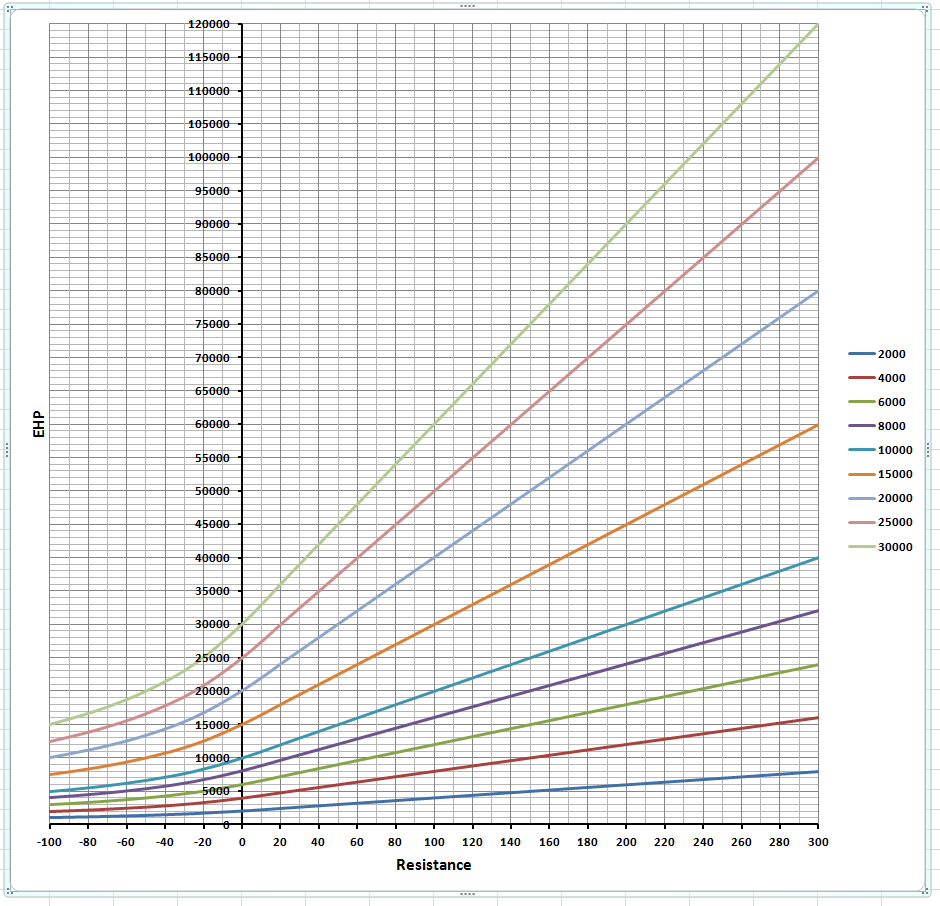940x906 pixels.
Task: Click the top-center chart resize handle
Action: click(467, 6)
